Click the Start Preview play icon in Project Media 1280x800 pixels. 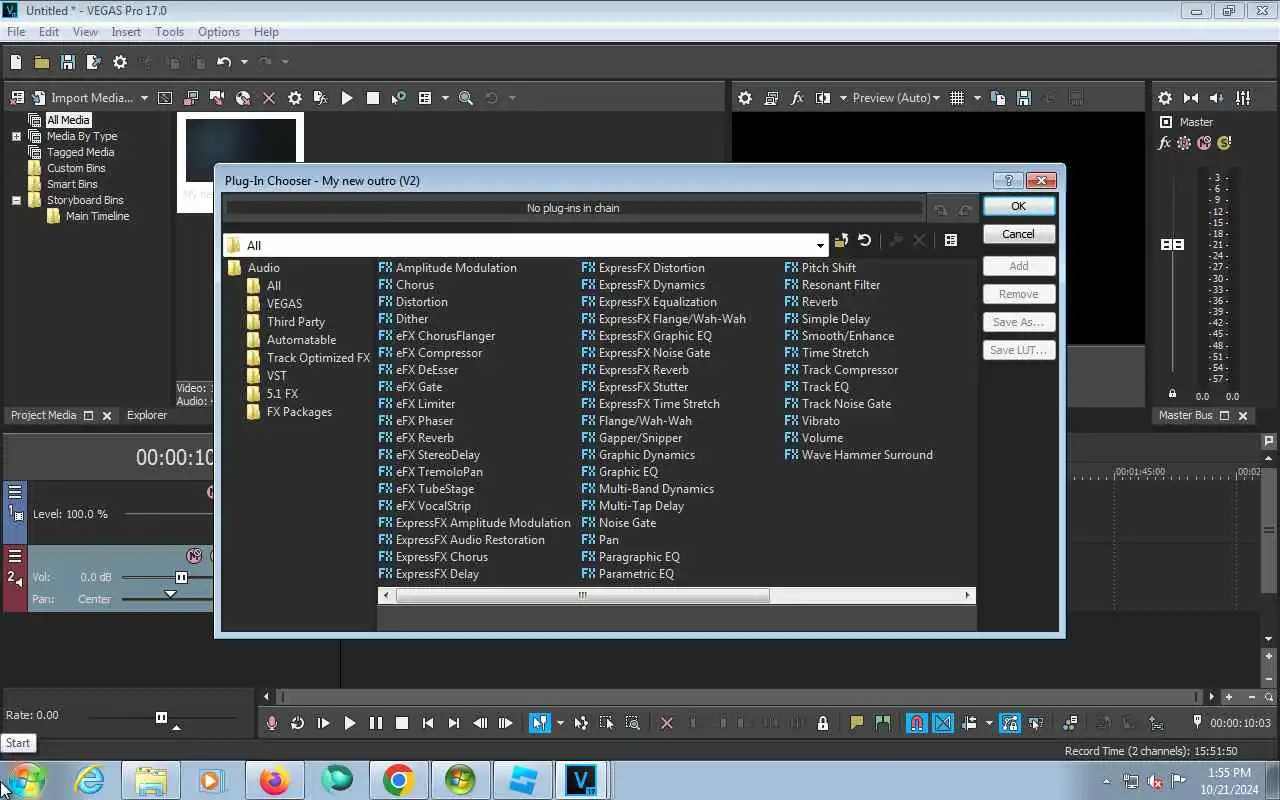coord(347,98)
